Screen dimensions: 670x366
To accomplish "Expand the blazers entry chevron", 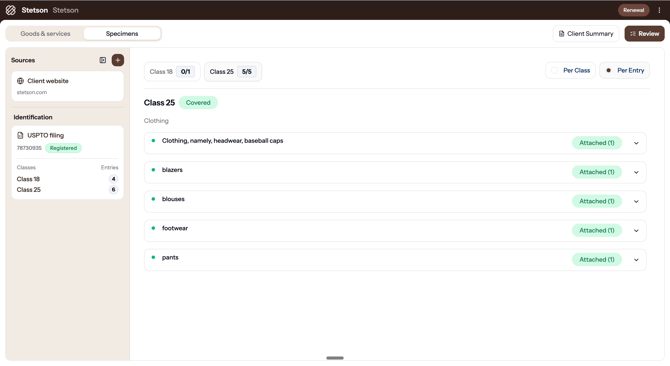I will tap(636, 172).
